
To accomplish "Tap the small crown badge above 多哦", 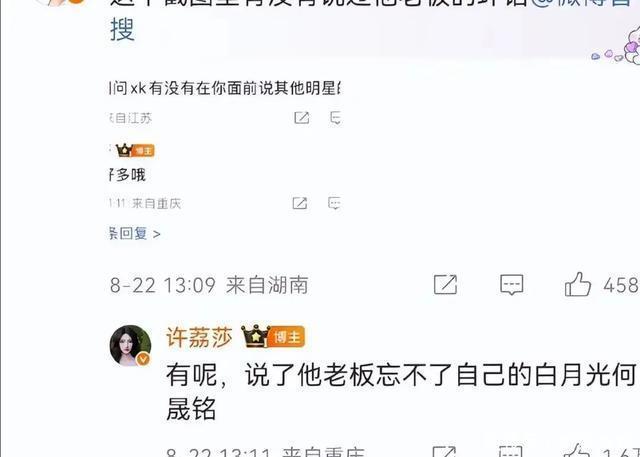I will coord(124,151).
